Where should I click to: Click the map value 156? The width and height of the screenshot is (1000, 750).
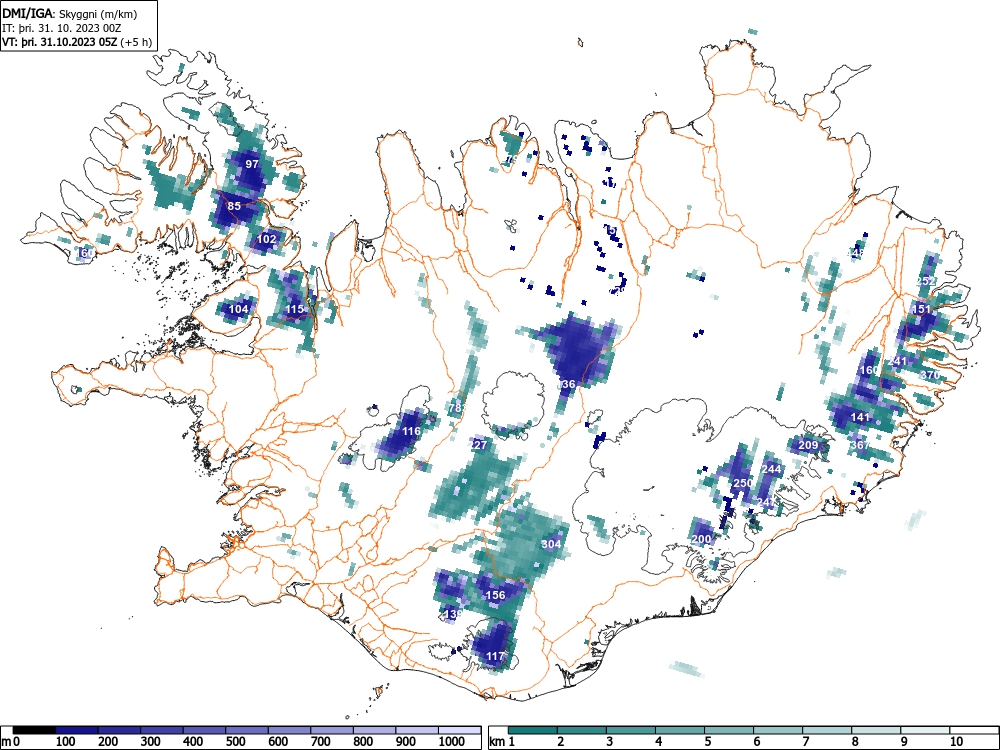(496, 595)
